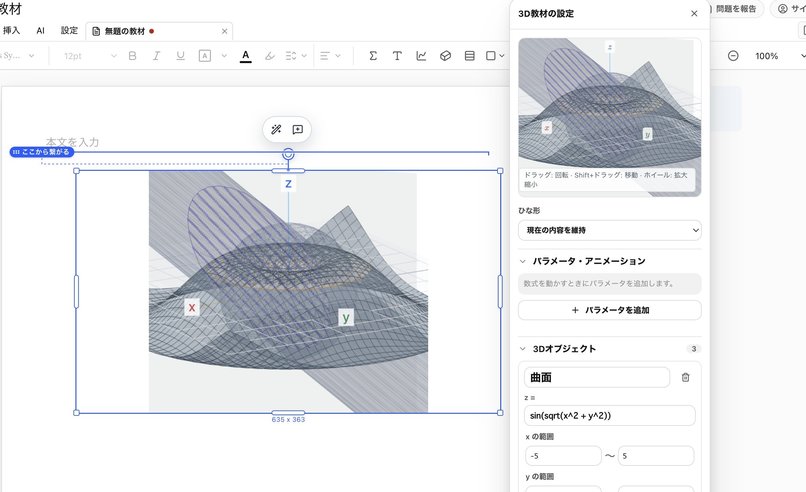Click the boxed letter A icon
Viewport: 806px width, 492px height.
click(x=205, y=56)
